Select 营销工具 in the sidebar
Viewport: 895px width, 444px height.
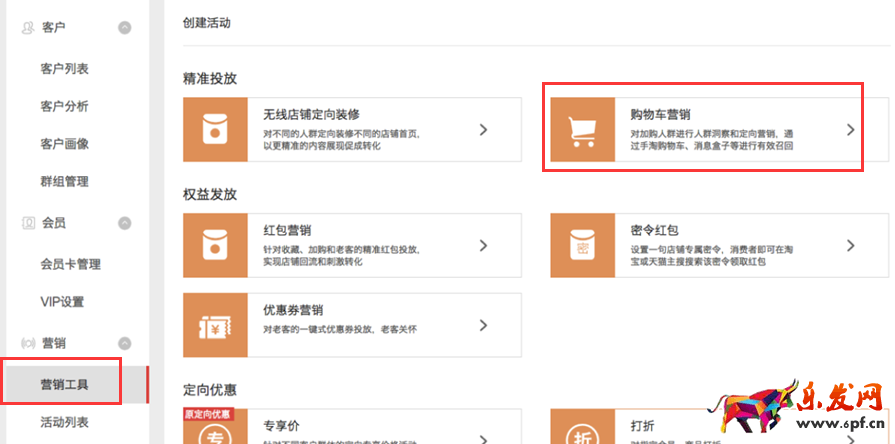(65, 384)
